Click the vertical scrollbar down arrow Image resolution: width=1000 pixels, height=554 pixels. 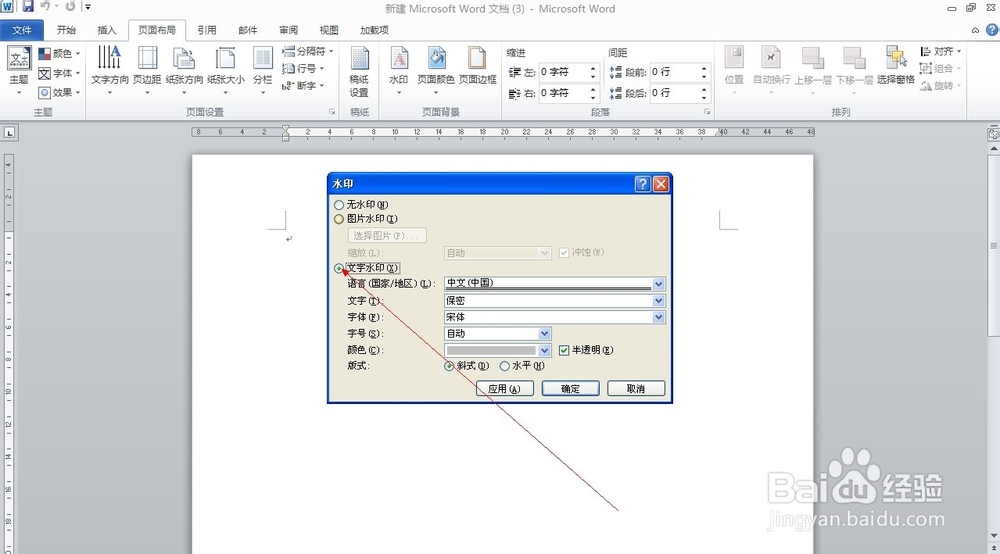coord(994,536)
